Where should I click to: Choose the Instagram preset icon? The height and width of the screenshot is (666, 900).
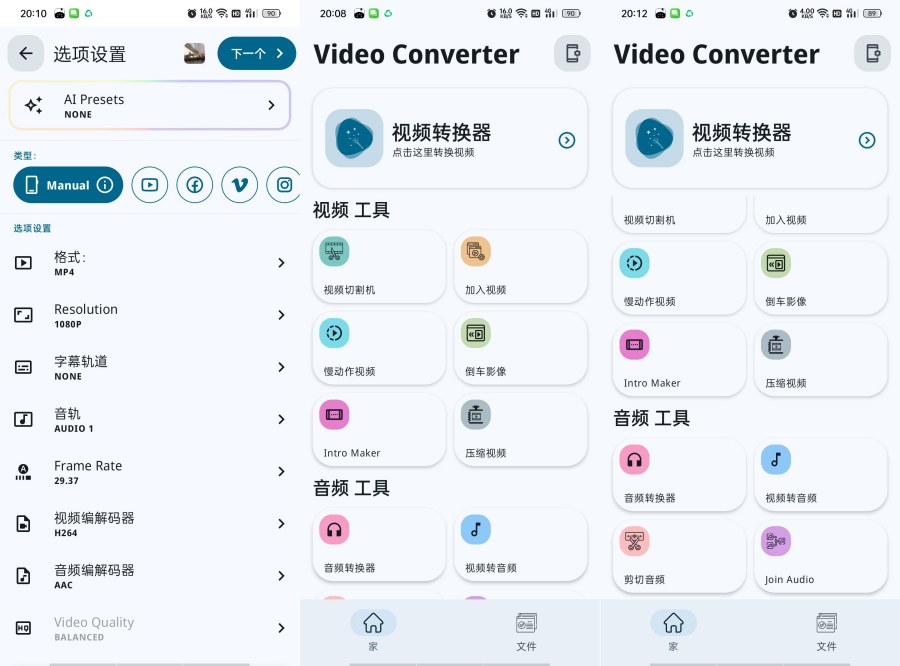click(284, 185)
